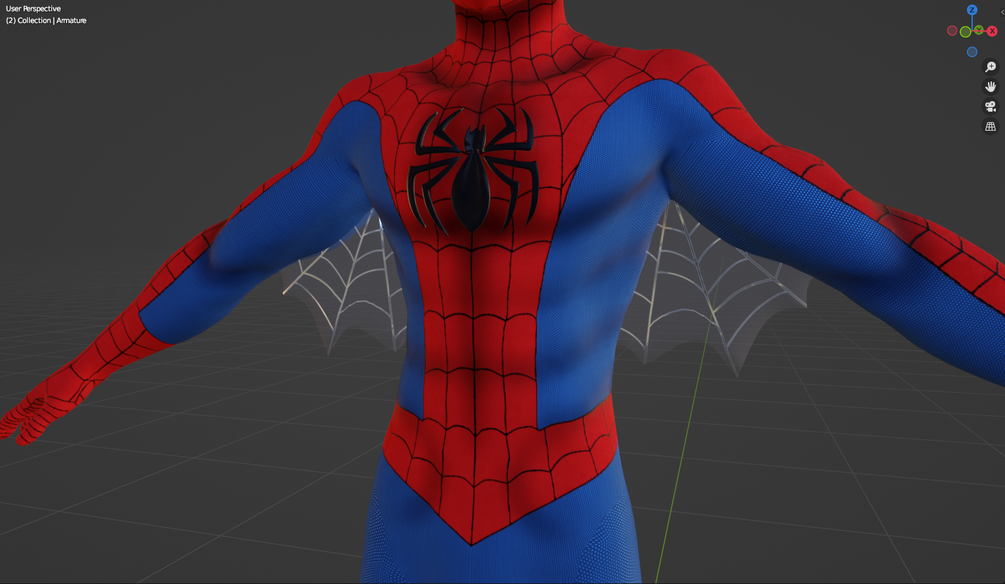Click the zoom magnifier viewport button
Viewport: 1005px width, 584px height.
[990, 67]
